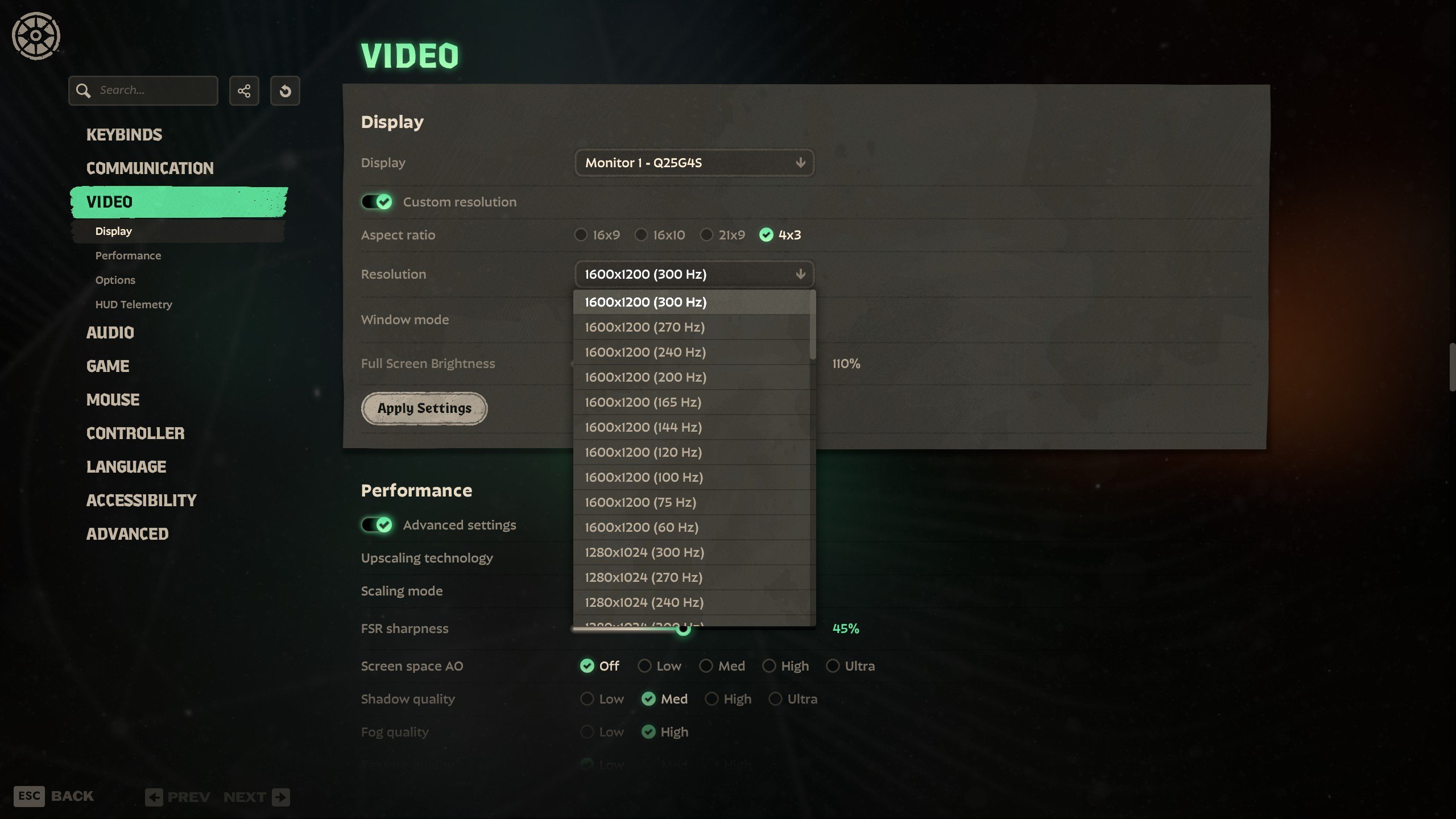Click the Apply Settings button

click(x=424, y=408)
